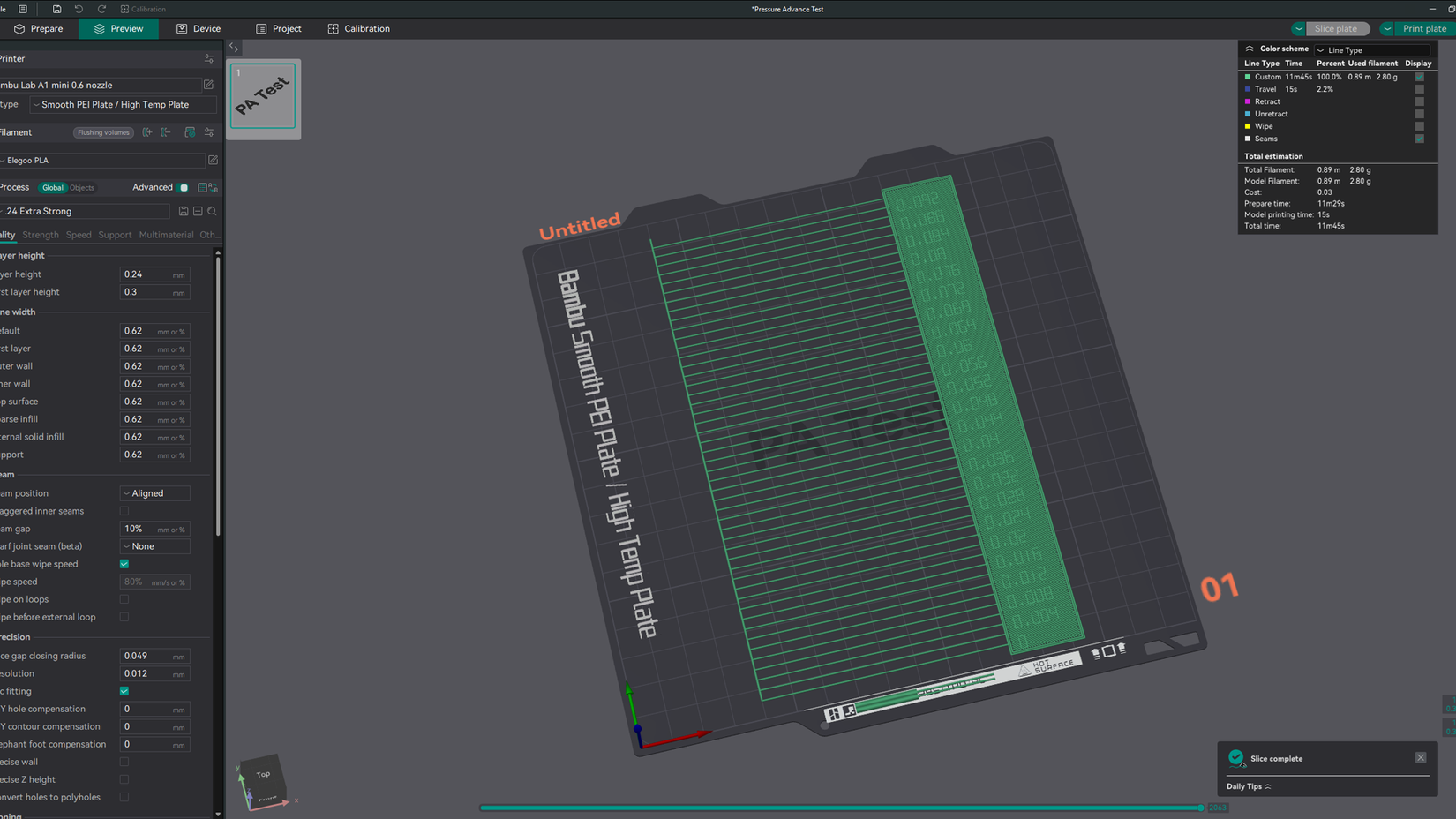1456x819 pixels.
Task: Click the save project icon in title bar
Action: pyautogui.click(x=56, y=9)
